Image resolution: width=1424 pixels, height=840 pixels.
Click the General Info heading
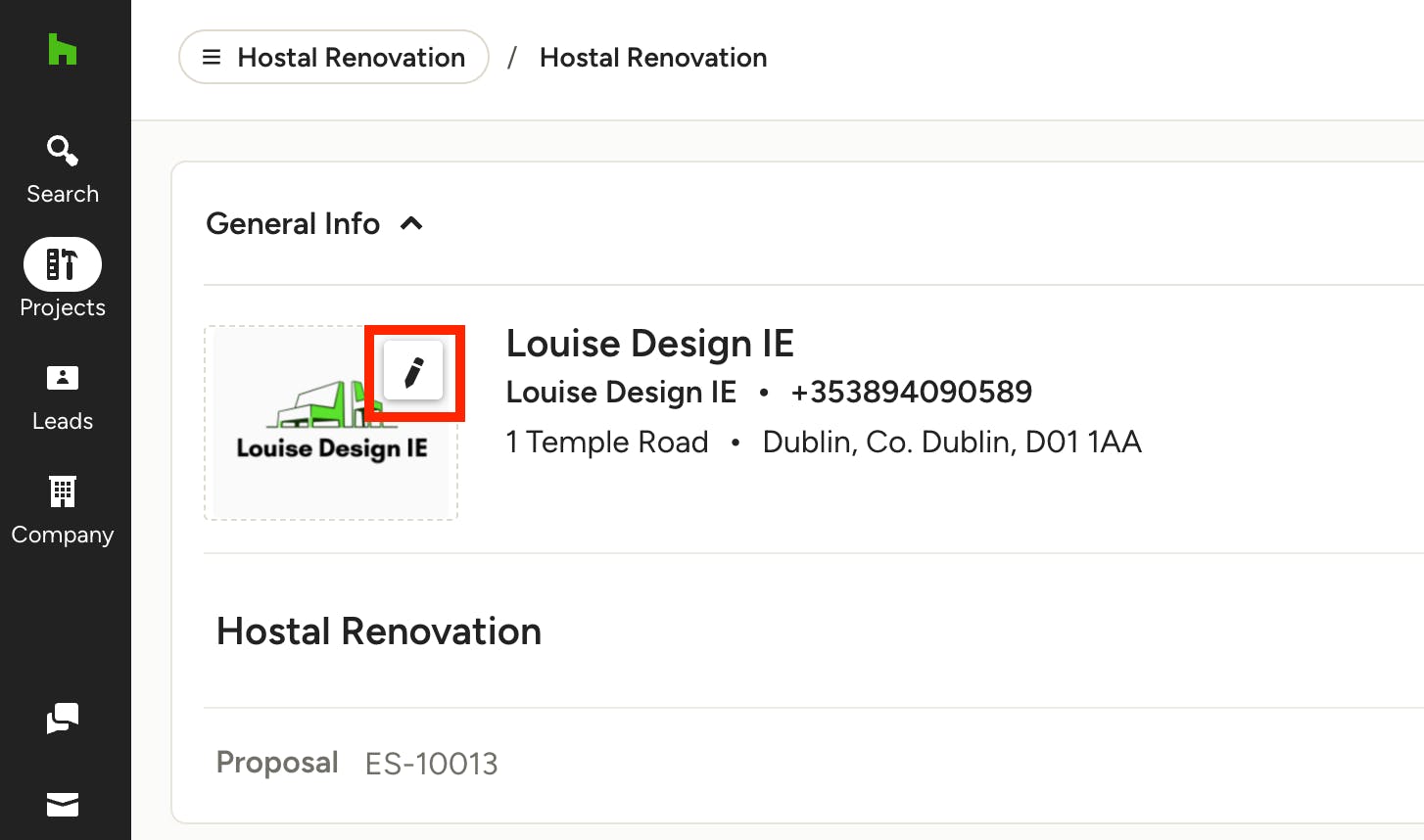[293, 223]
